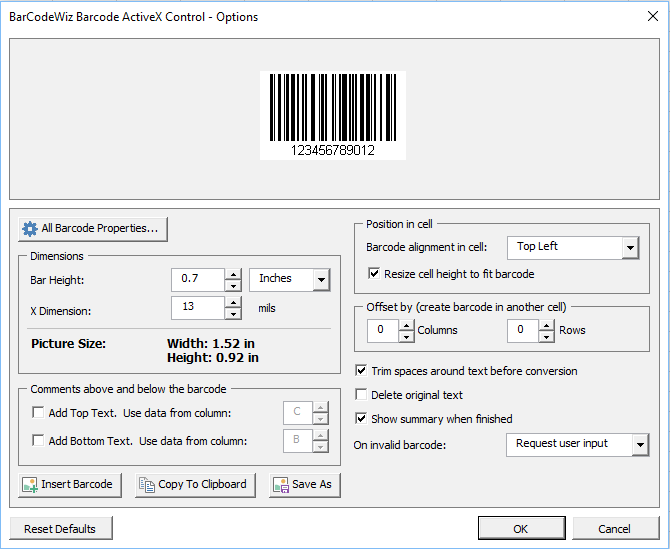Open the Barcode alignment in cell dropdown
The width and height of the screenshot is (670, 549).
tap(630, 248)
